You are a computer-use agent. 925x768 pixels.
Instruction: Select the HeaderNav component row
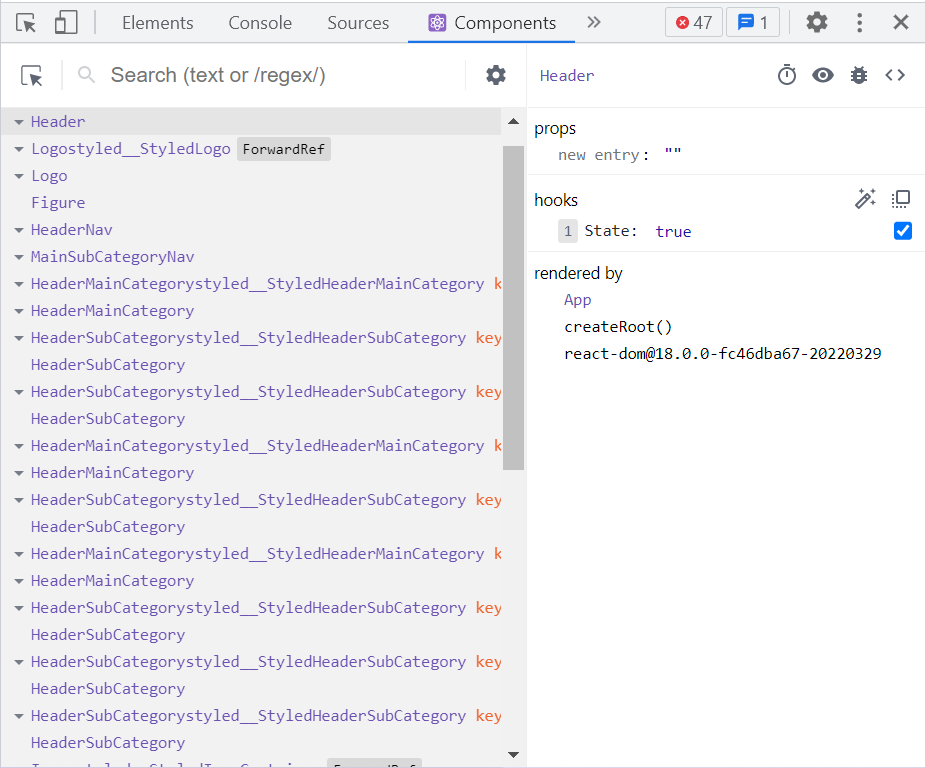tap(251, 230)
